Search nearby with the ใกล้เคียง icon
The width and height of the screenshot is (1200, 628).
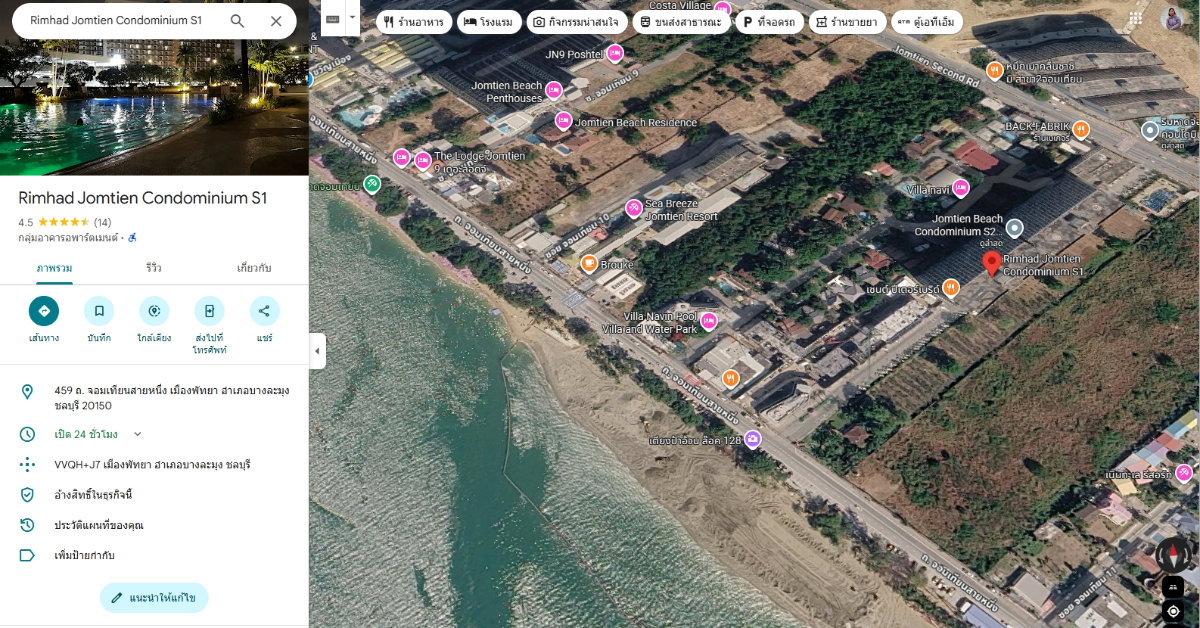[154, 311]
